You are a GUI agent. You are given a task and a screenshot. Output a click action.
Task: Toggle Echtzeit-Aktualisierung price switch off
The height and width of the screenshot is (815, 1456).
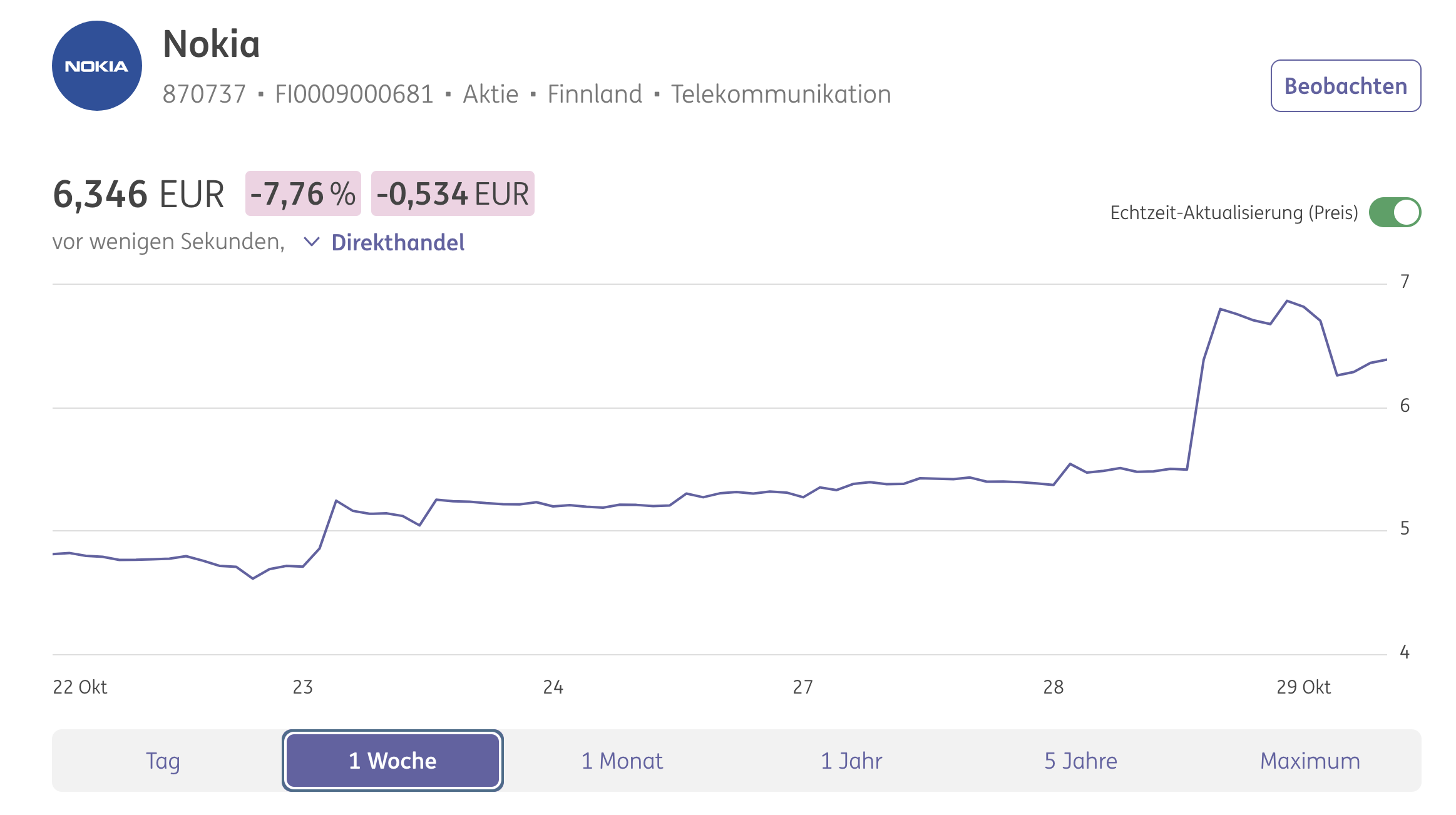(1394, 212)
